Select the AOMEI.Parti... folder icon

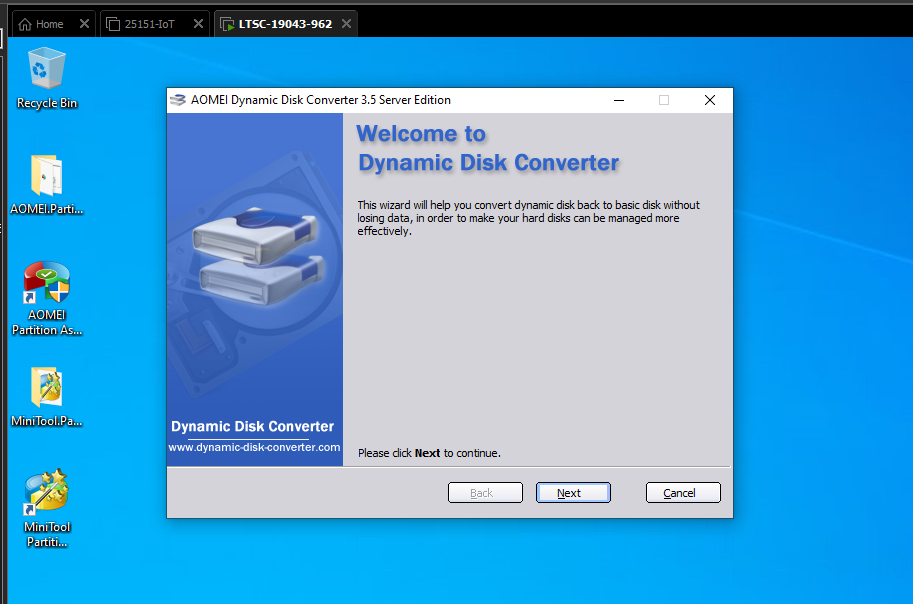pos(47,185)
